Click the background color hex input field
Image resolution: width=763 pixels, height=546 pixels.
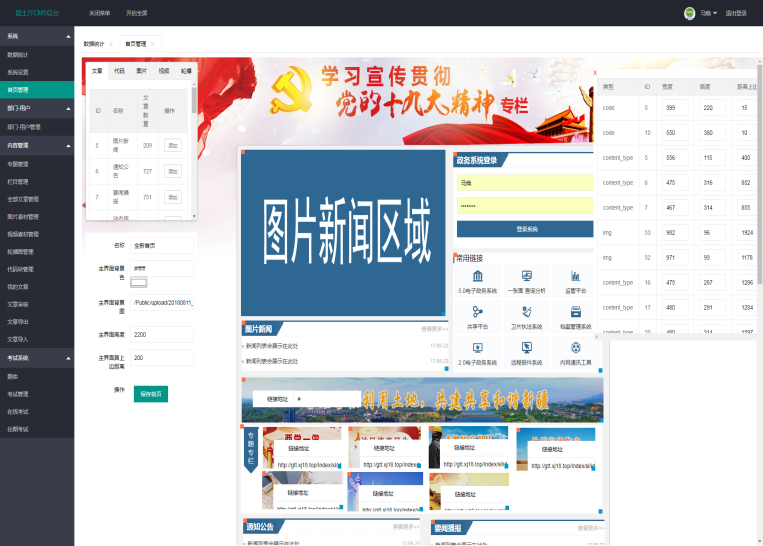coord(162,268)
